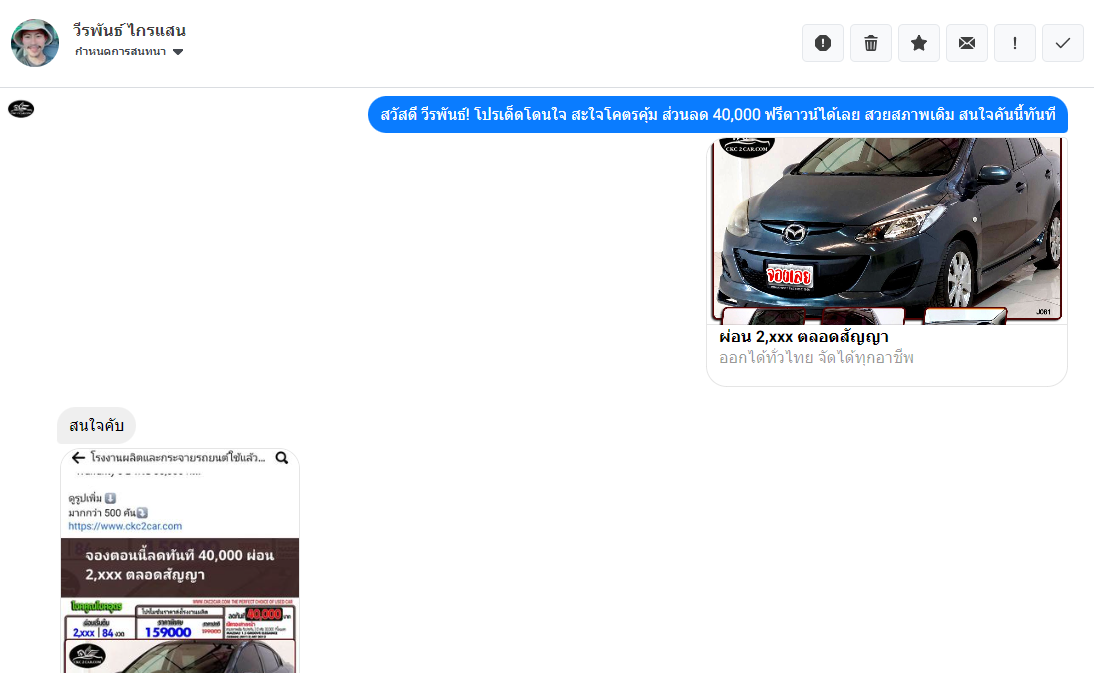Open the blue Mazda car photo
The image size is (1094, 680).
[887, 231]
